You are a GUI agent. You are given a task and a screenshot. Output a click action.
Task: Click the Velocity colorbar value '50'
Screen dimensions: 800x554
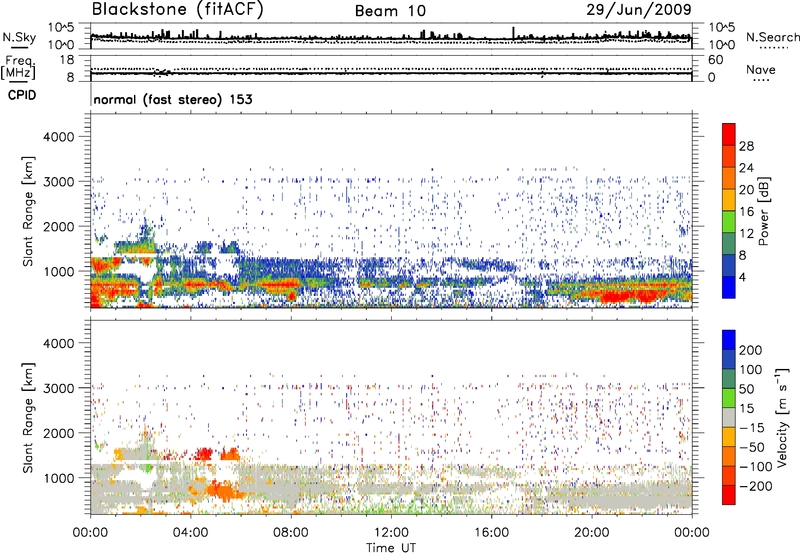pos(746,389)
